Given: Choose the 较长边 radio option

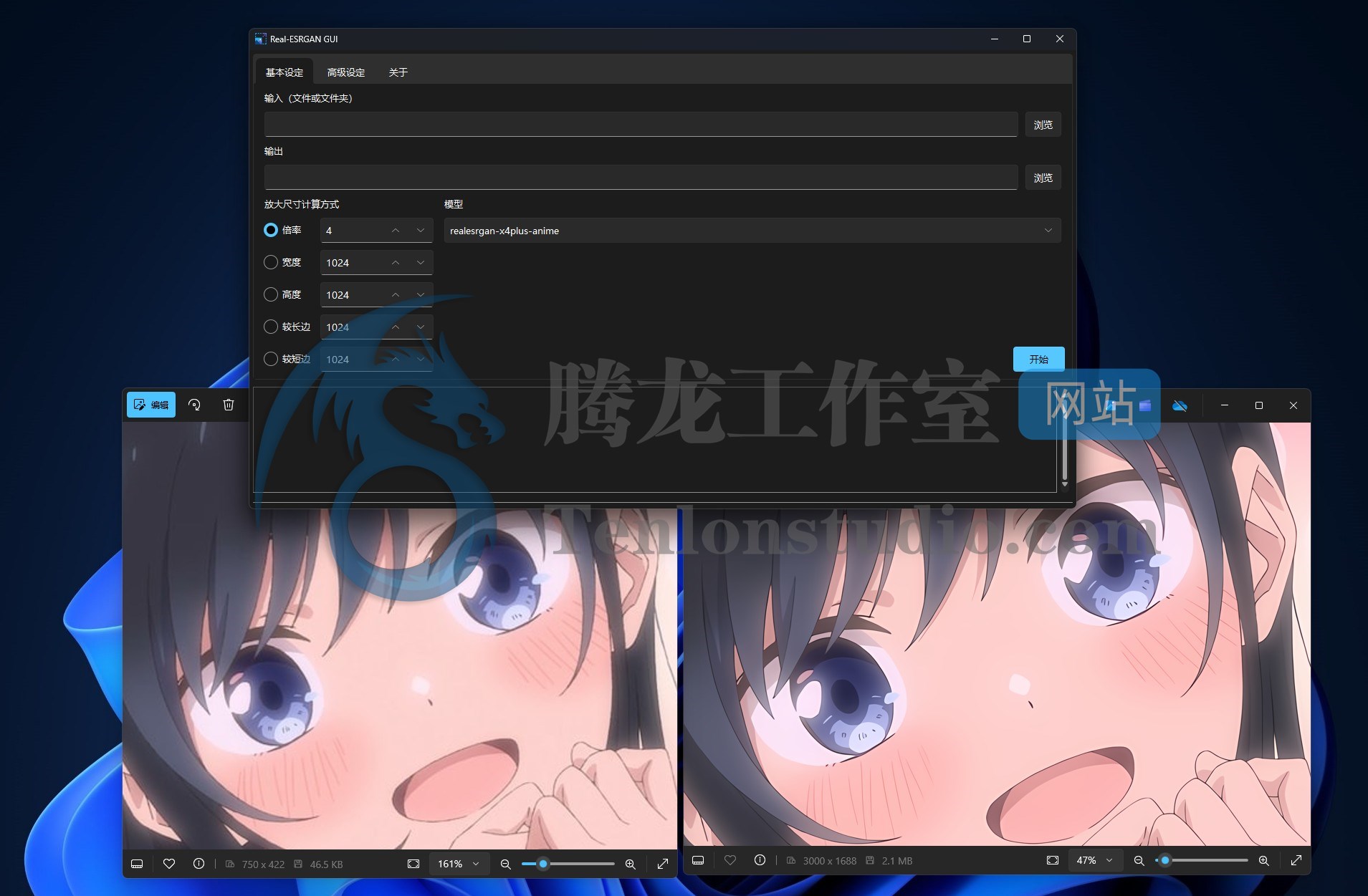Looking at the screenshot, I should [271, 327].
